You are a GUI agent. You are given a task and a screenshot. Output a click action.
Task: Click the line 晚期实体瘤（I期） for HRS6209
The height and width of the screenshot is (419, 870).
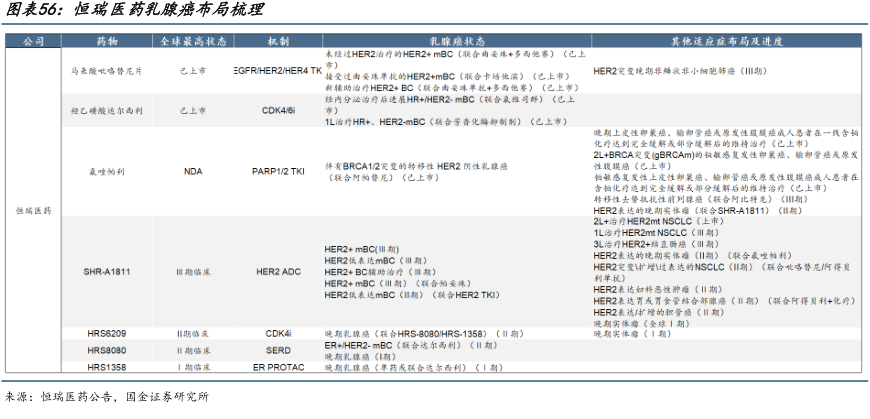pos(633,334)
